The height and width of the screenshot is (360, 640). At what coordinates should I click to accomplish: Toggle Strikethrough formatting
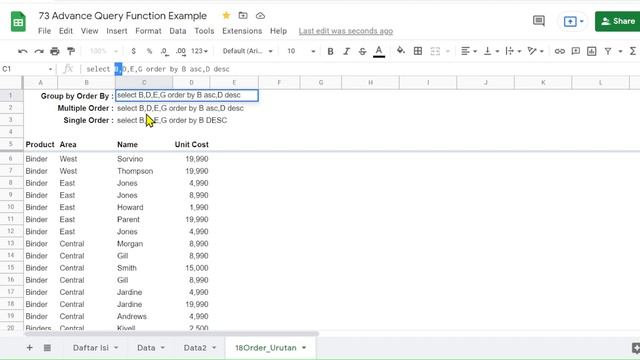pyautogui.click(x=362, y=51)
